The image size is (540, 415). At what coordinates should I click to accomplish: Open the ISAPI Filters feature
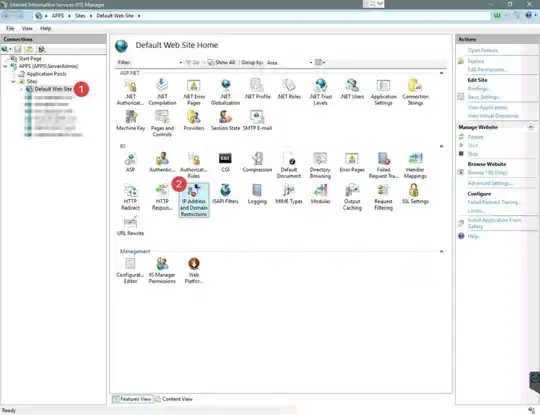click(x=225, y=194)
